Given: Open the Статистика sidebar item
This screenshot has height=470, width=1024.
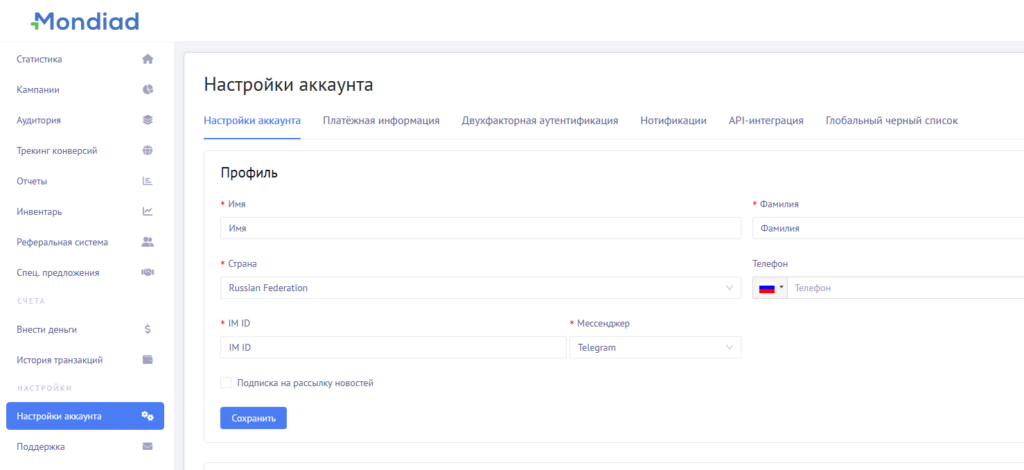Looking at the screenshot, I should coord(85,59).
